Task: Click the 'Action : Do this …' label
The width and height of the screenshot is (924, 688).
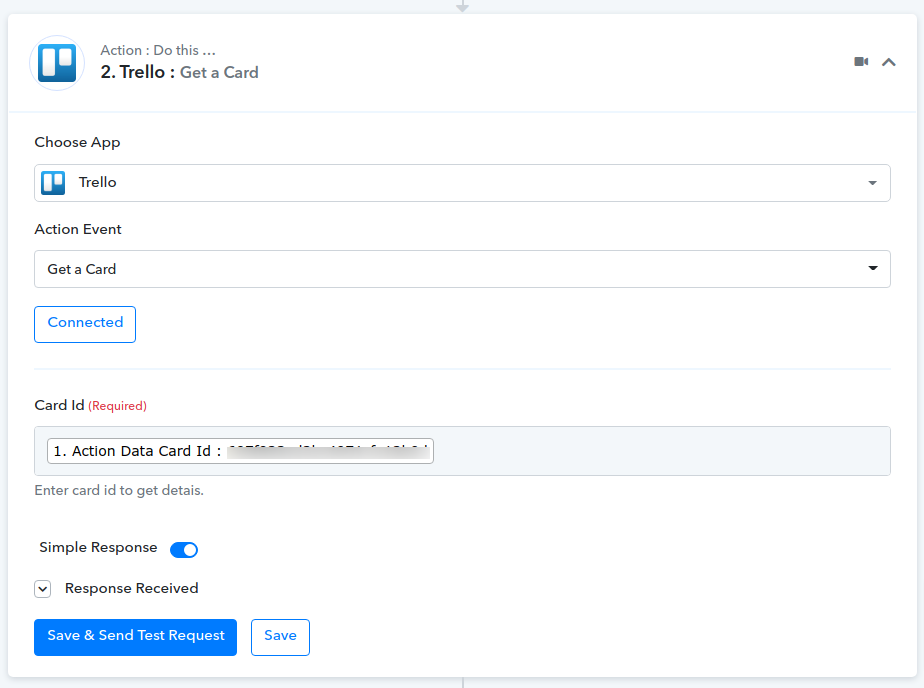Action: pos(158,50)
